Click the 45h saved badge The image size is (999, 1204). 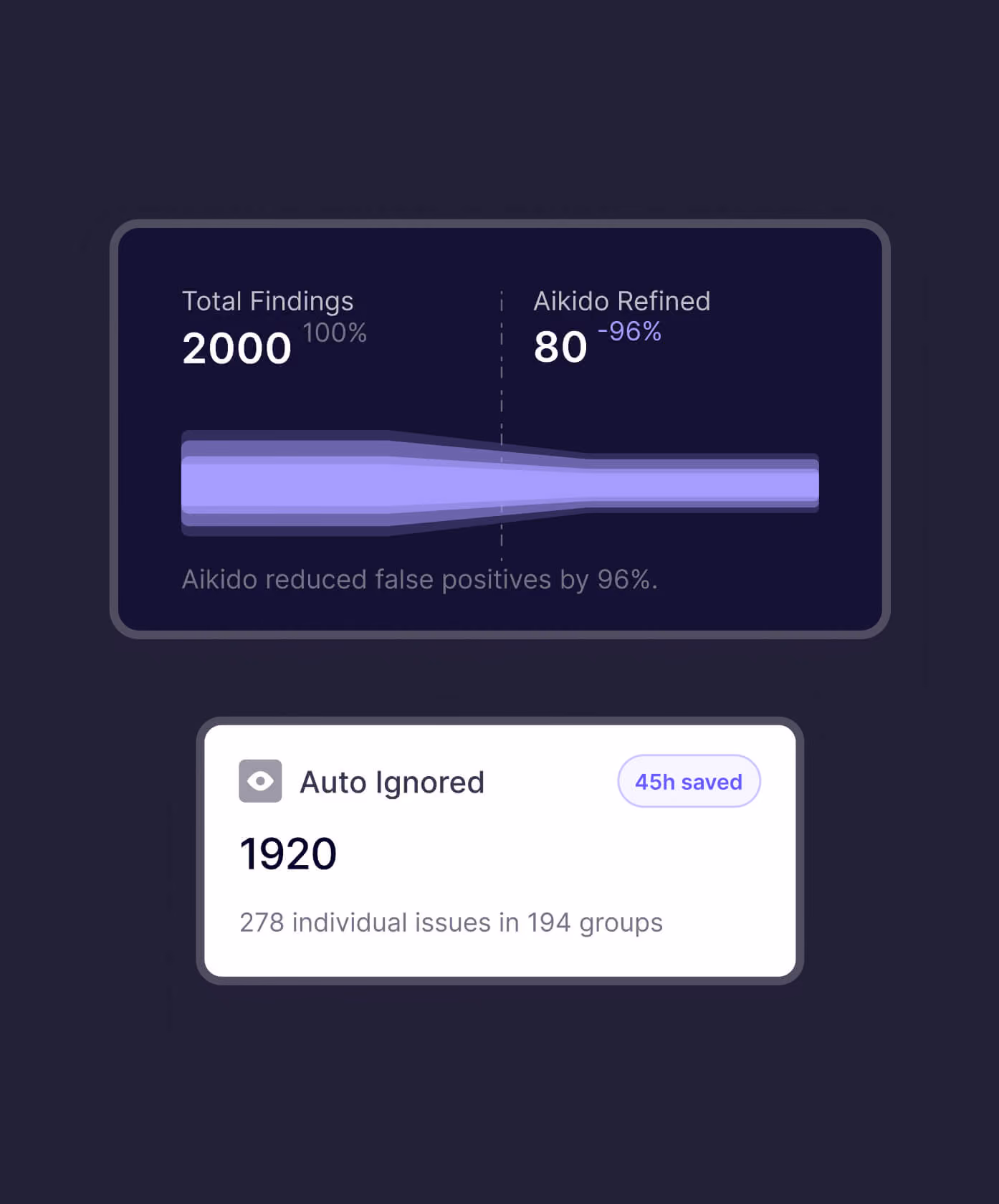(x=689, y=781)
